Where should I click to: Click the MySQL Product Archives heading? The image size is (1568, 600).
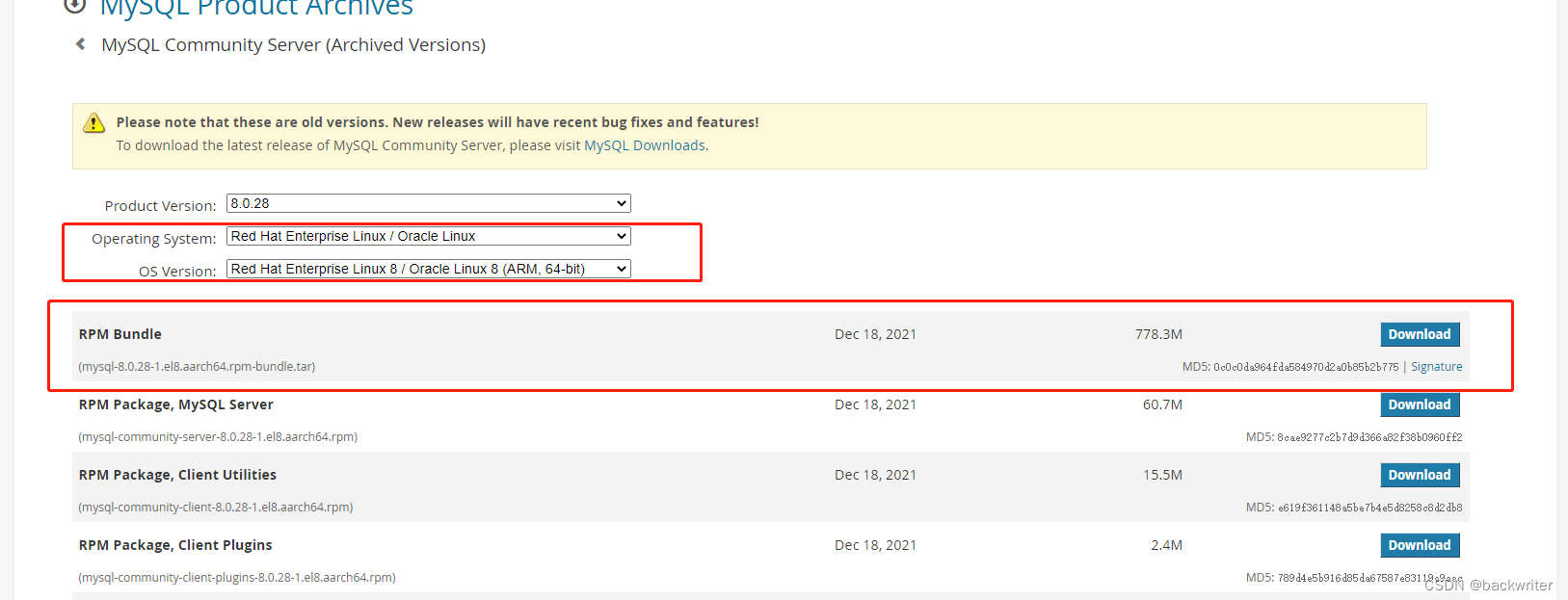point(256,8)
